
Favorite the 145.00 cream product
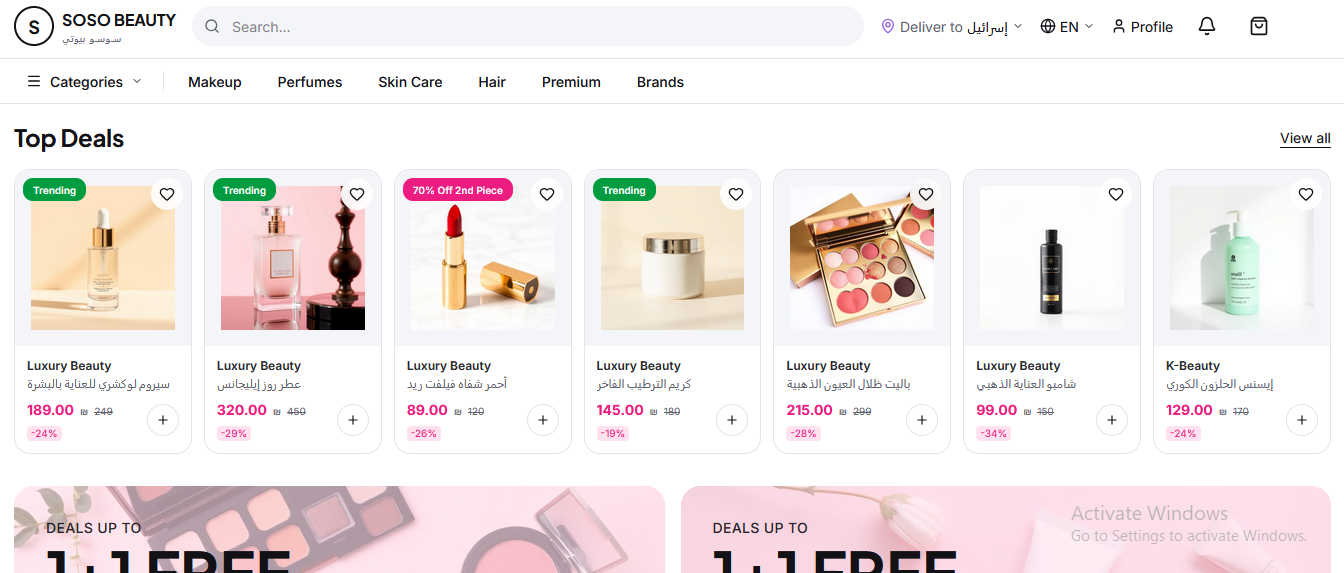(736, 194)
